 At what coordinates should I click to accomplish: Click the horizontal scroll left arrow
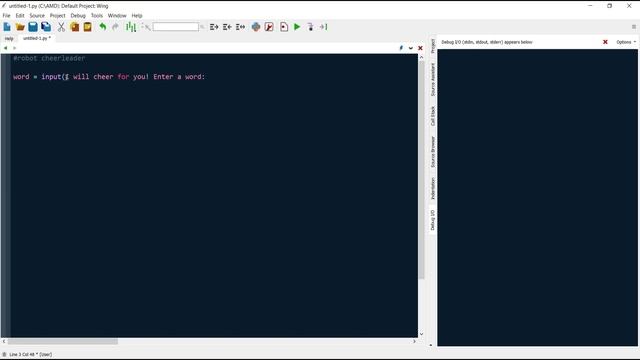click(4, 341)
